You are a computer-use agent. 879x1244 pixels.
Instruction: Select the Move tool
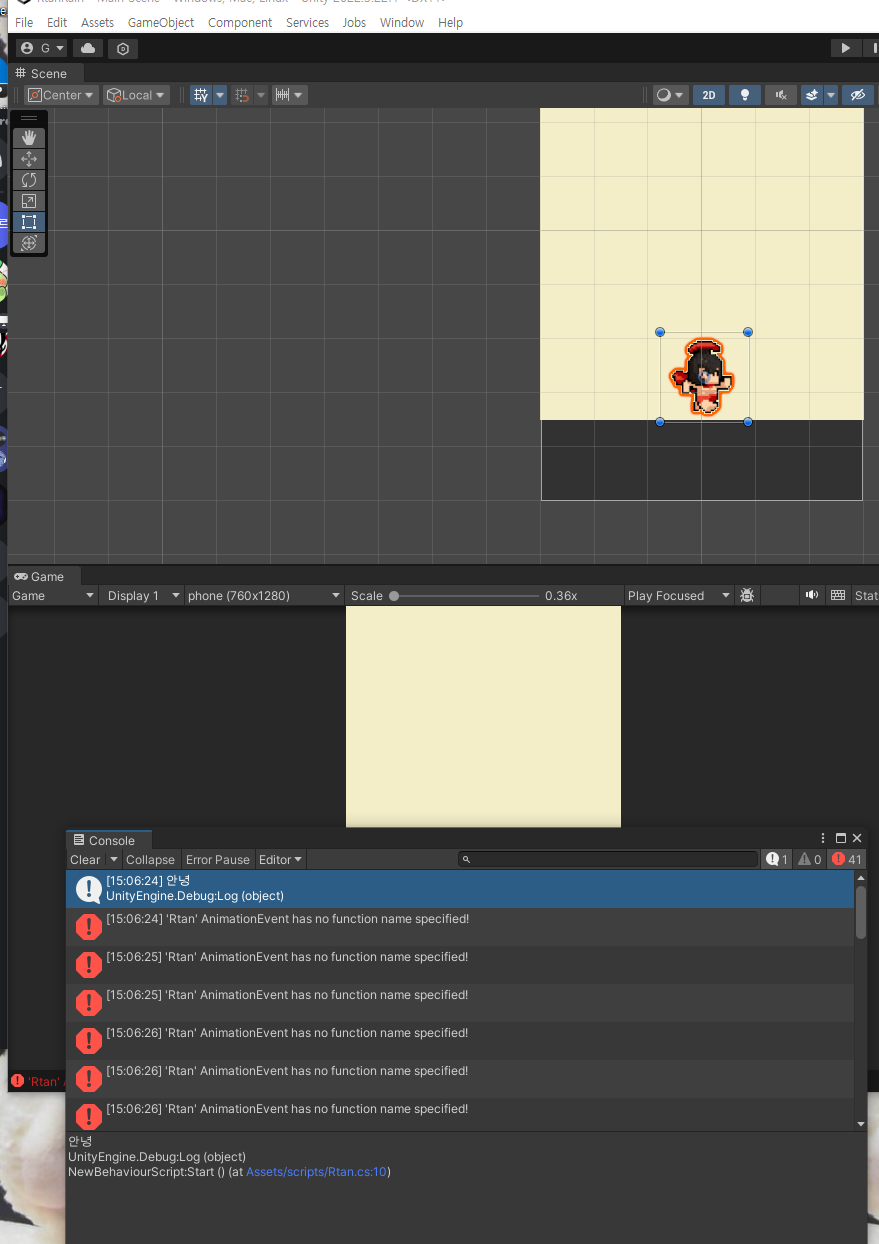click(29, 159)
